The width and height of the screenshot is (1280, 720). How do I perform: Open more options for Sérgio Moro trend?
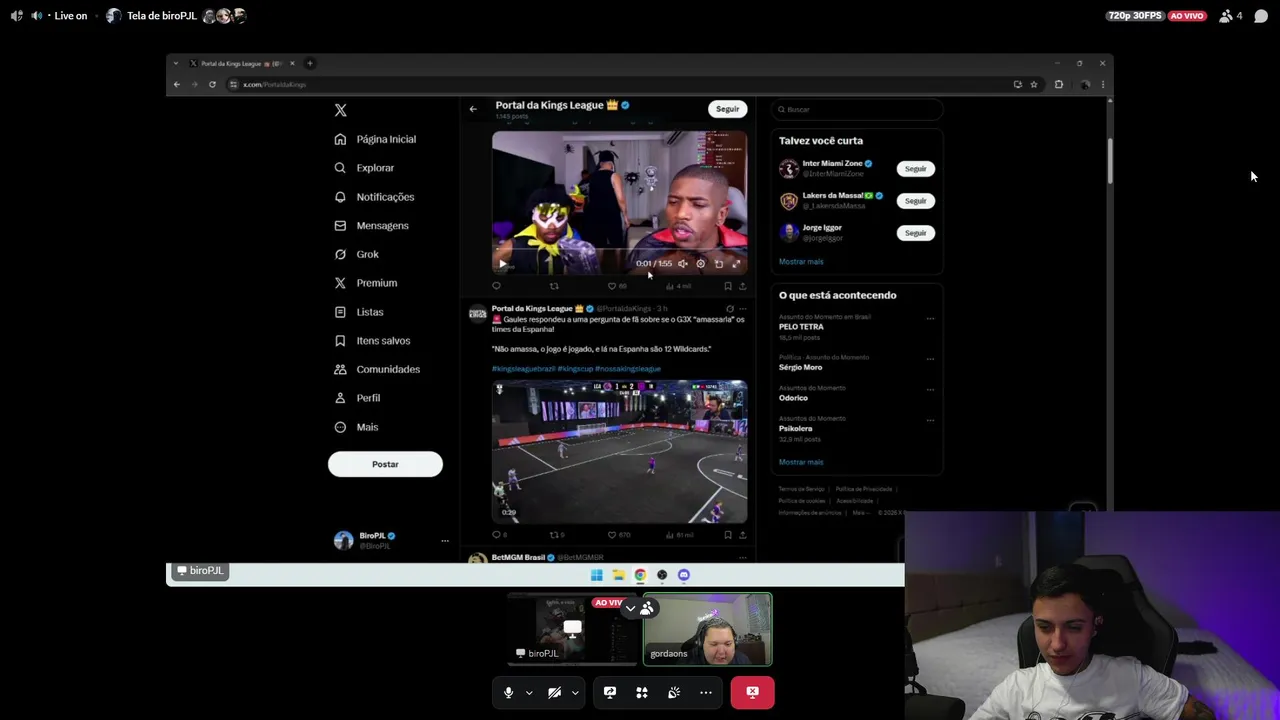(930, 359)
